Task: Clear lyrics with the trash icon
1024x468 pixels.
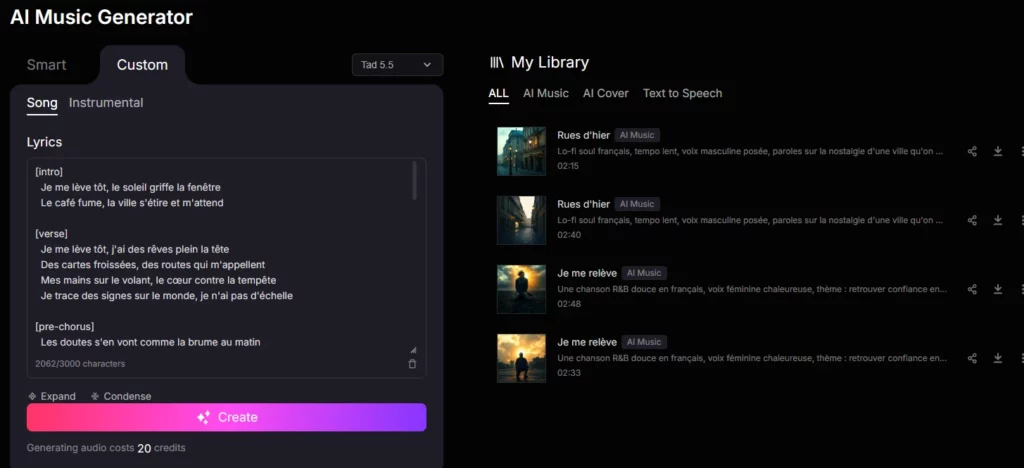Action: click(412, 364)
